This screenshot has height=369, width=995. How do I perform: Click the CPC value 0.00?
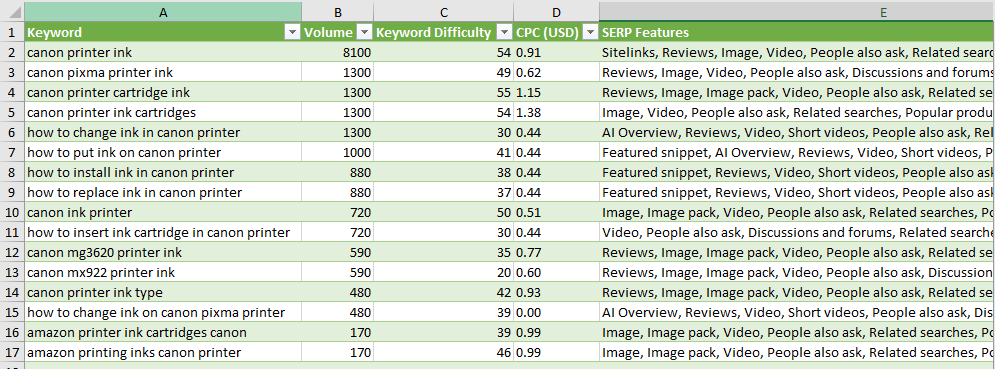point(557,312)
